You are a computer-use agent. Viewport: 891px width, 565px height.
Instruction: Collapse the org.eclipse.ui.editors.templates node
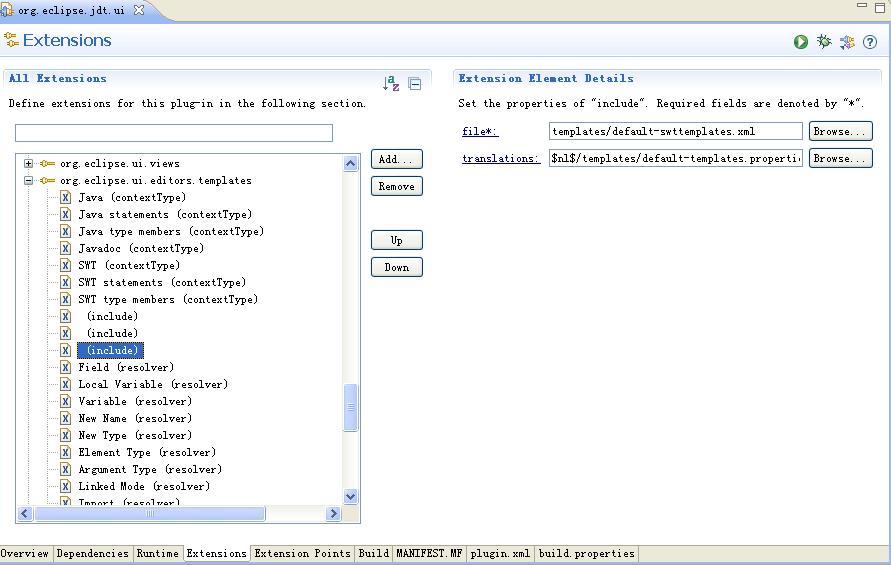click(x=28, y=181)
